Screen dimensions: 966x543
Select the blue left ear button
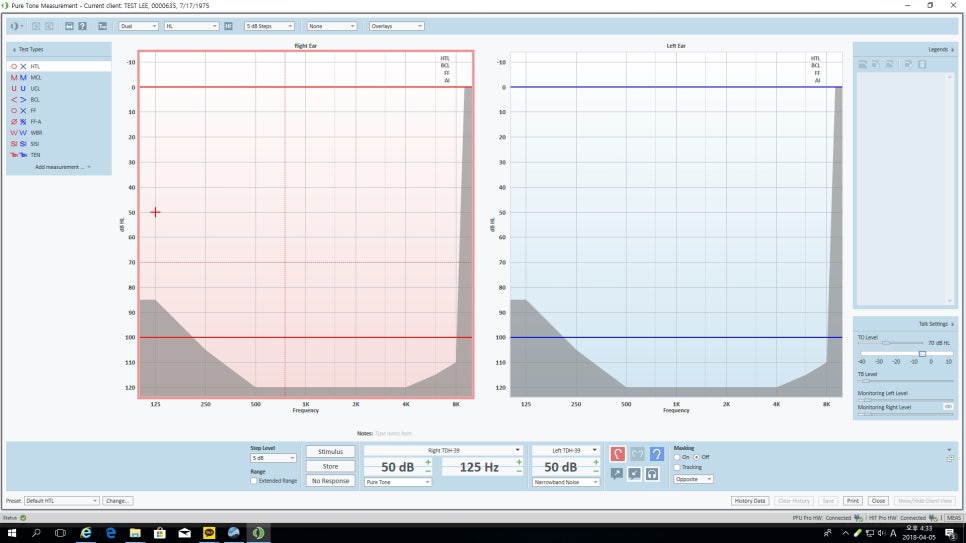657,454
